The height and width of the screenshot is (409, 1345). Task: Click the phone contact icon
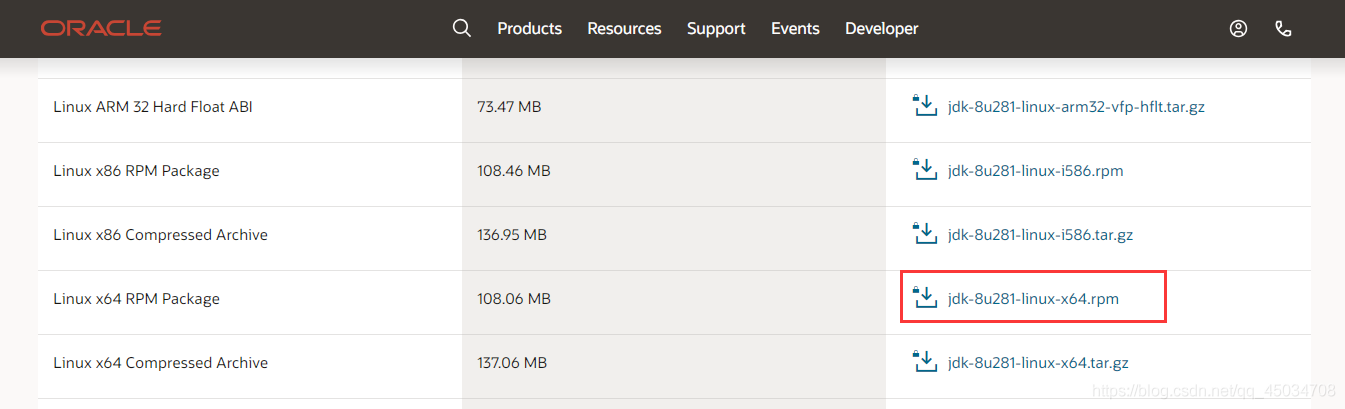1284,29
